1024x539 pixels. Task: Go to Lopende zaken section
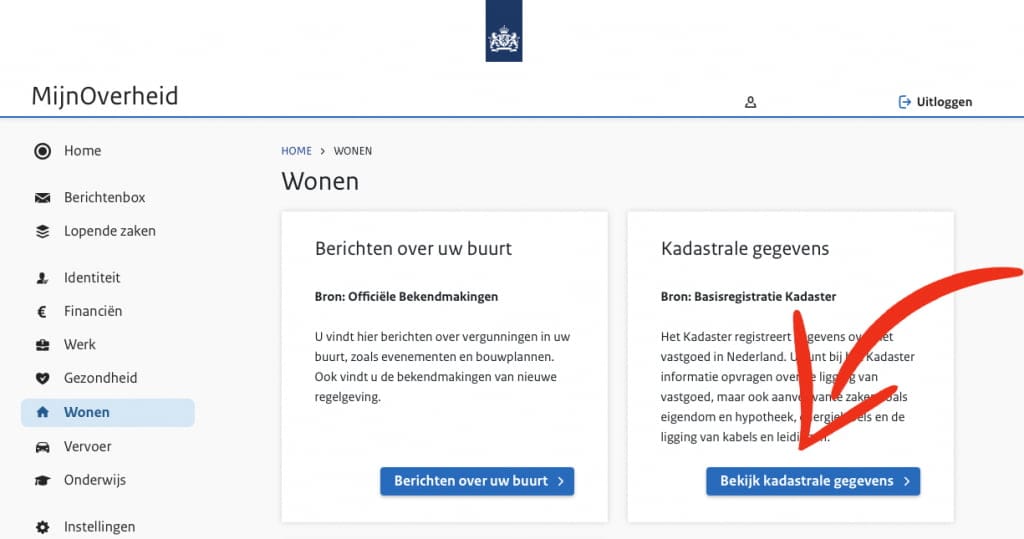[x=110, y=231]
